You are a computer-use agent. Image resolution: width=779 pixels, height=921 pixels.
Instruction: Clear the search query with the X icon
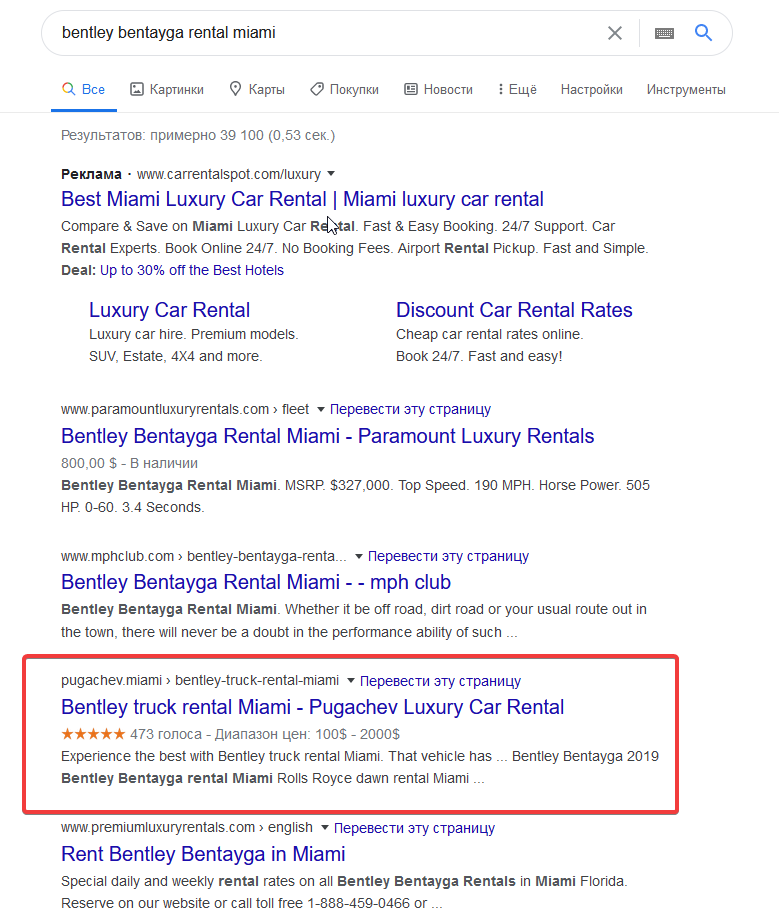tap(615, 33)
